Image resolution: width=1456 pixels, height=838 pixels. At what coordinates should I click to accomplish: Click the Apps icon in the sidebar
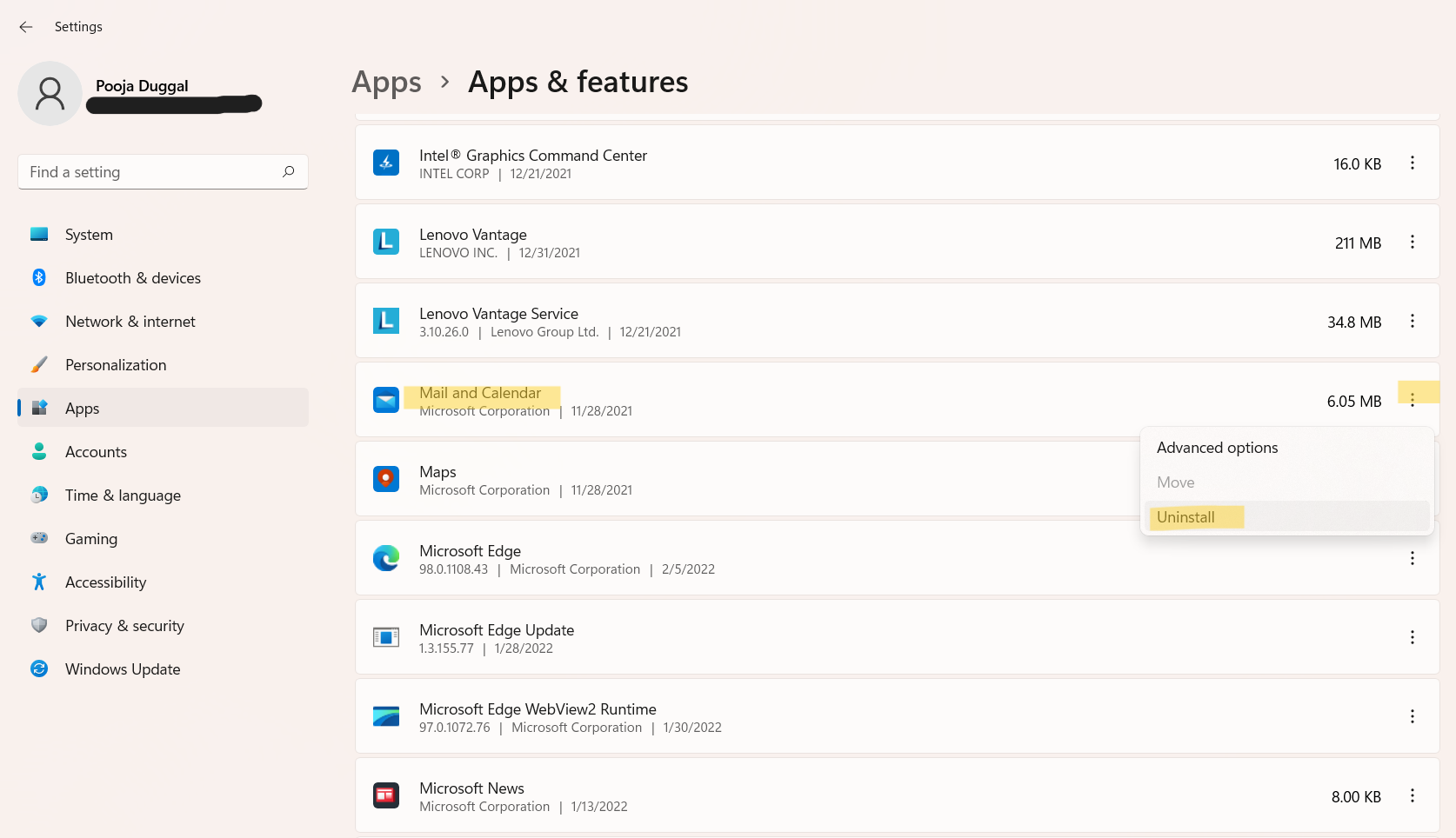click(x=39, y=408)
